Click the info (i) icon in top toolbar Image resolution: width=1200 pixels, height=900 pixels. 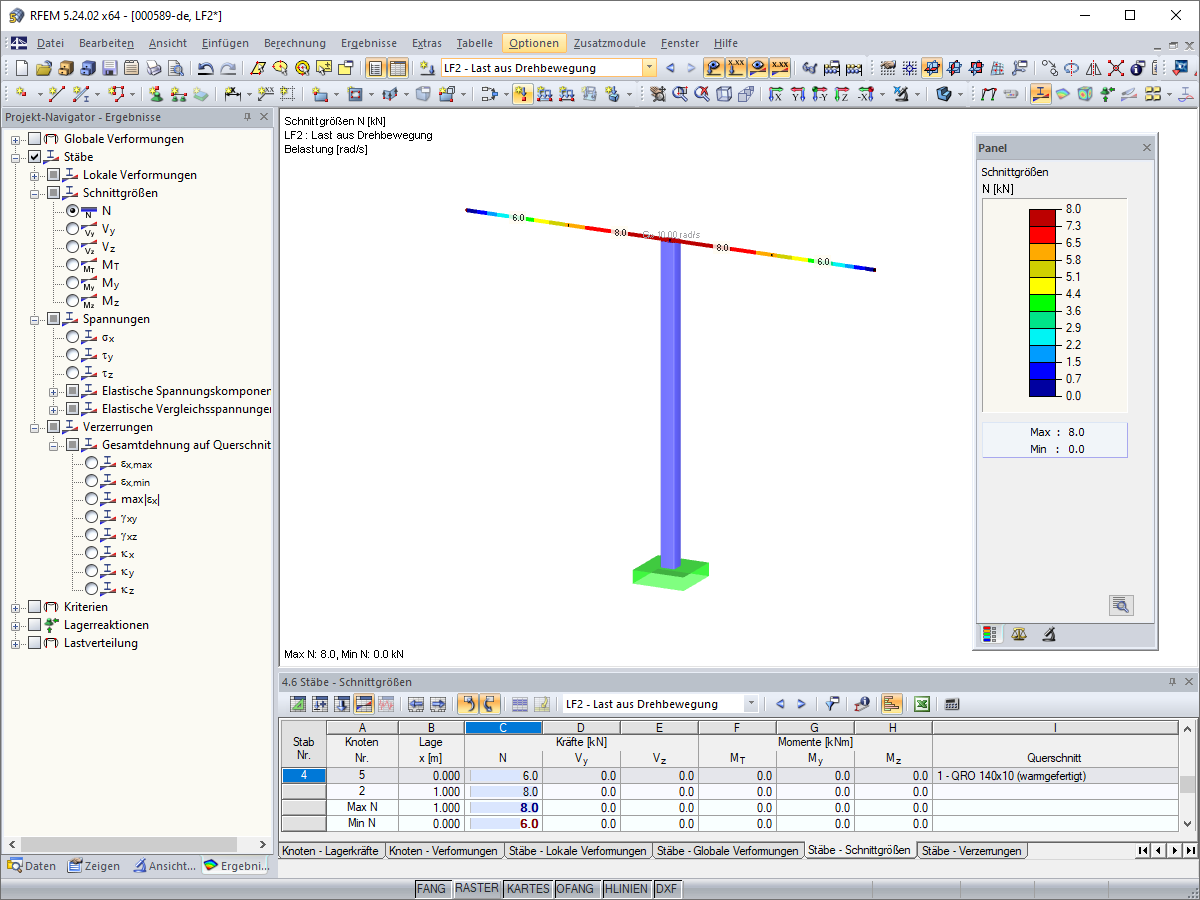coord(1137,68)
